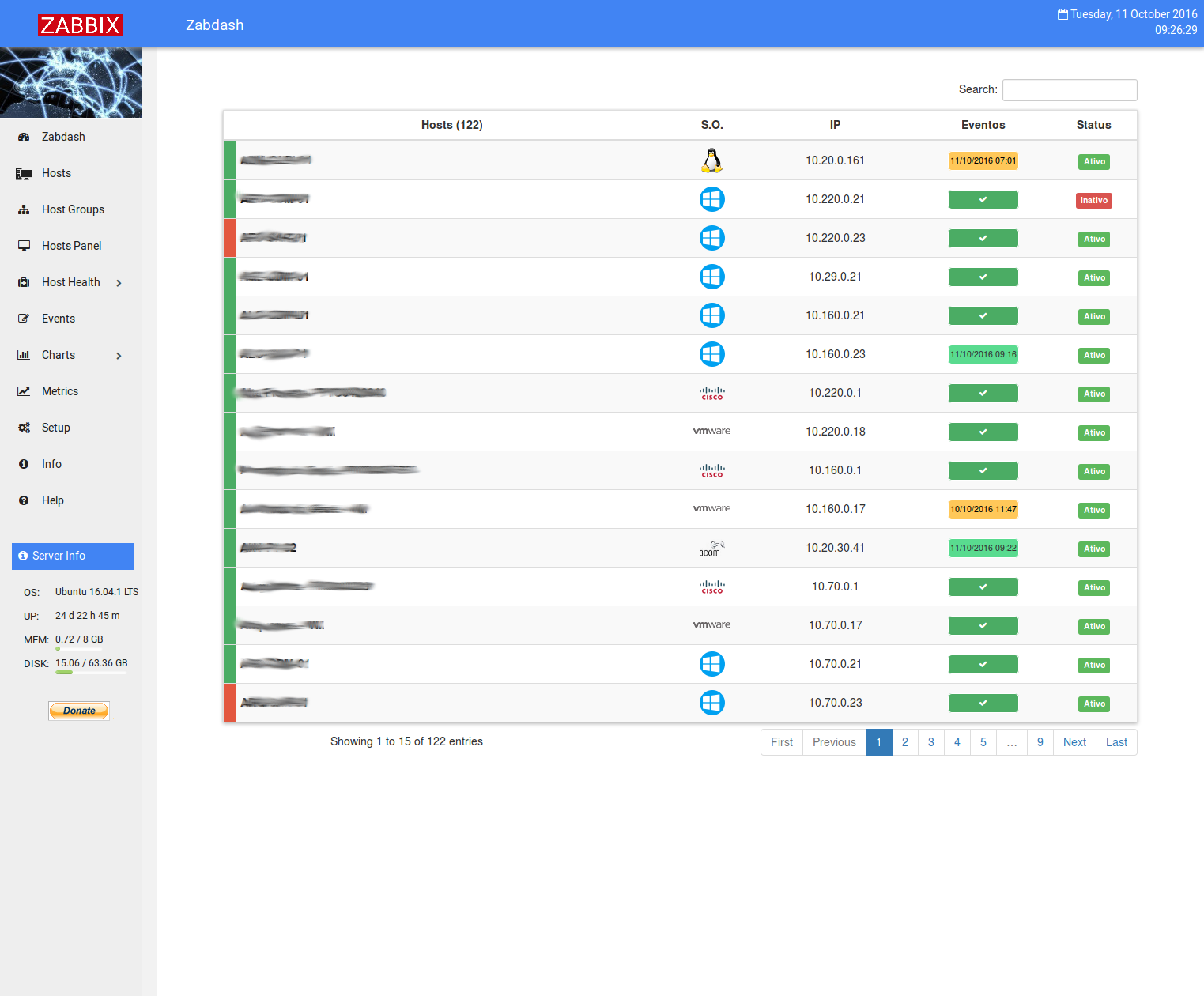Click the Hosts Panel monitor icon
Image resolution: width=1204 pixels, height=996 pixels.
click(23, 245)
